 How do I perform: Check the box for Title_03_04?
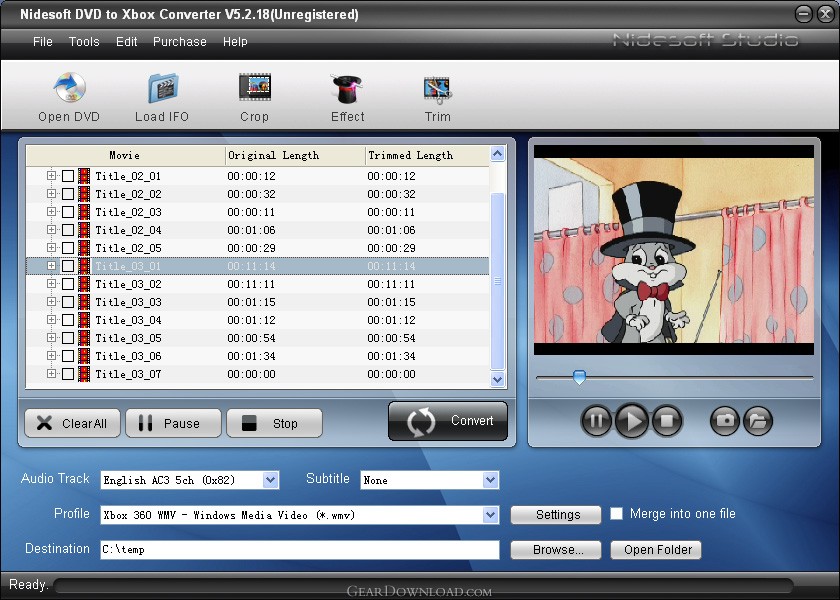68,320
